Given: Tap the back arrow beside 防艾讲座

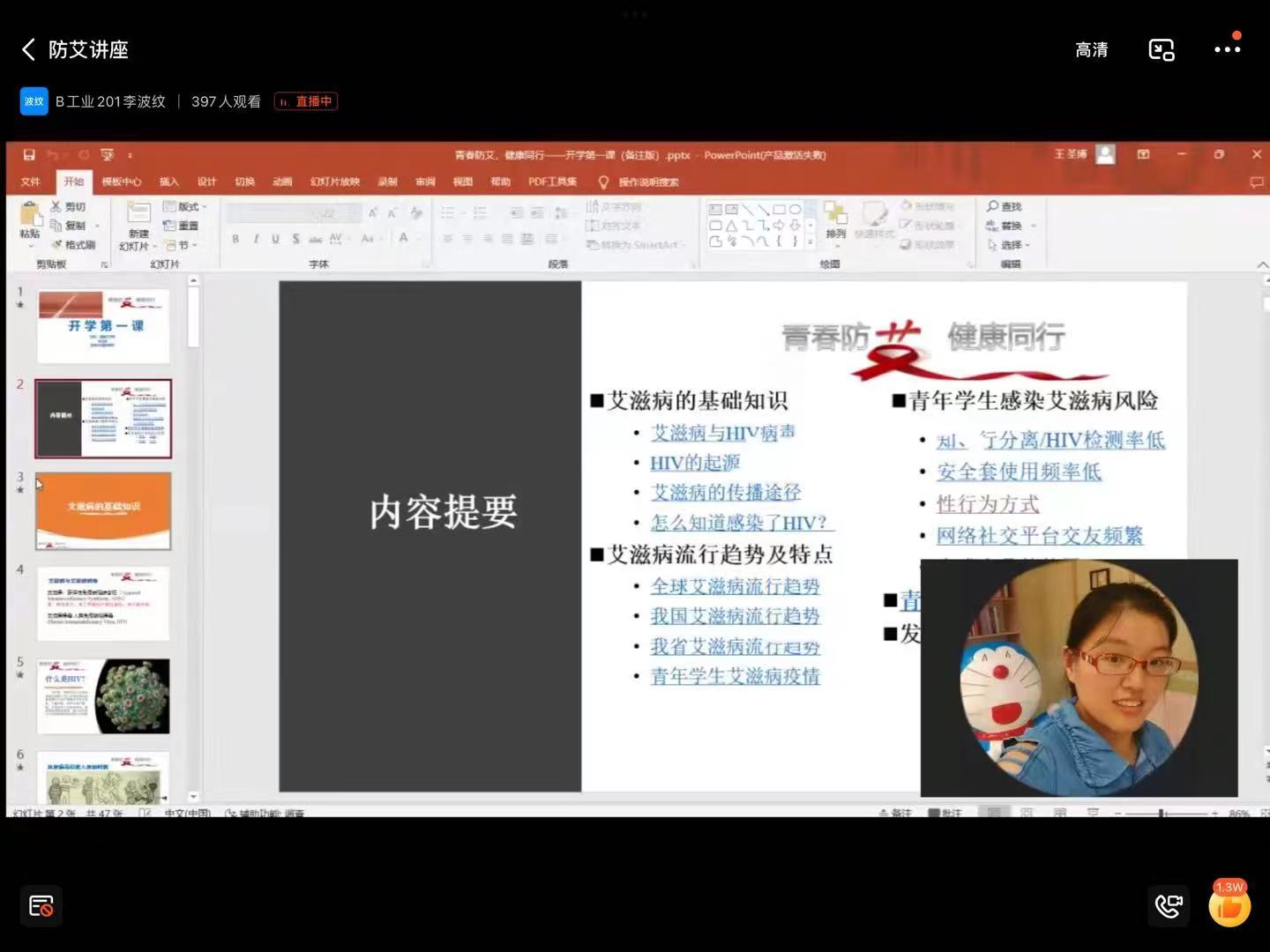Looking at the screenshot, I should (28, 50).
